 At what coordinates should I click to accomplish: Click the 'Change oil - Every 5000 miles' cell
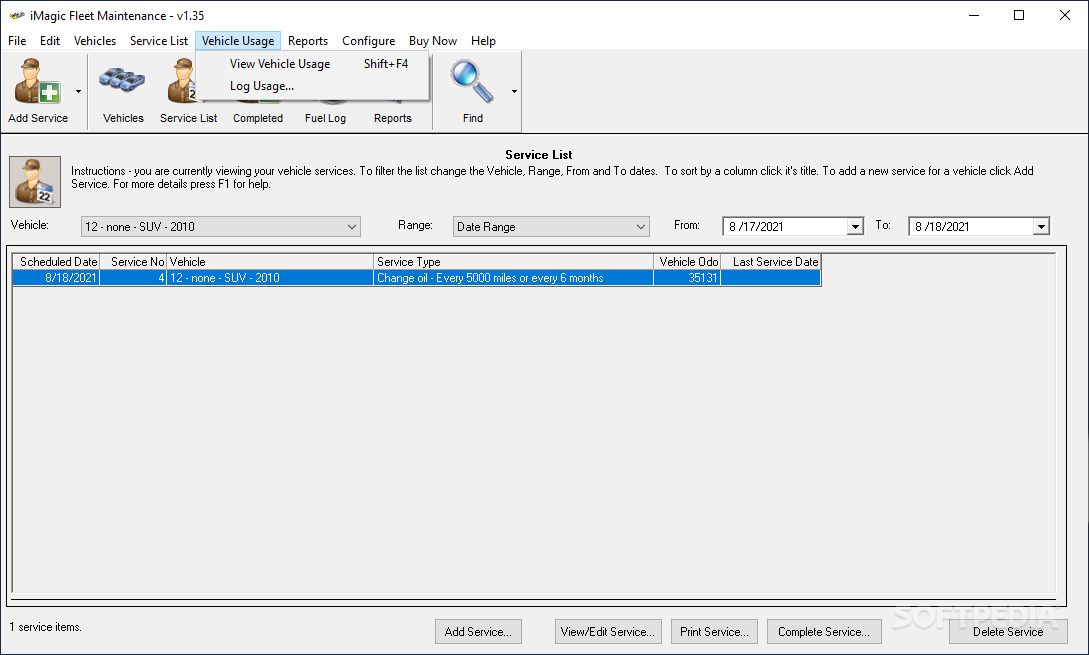(x=513, y=278)
